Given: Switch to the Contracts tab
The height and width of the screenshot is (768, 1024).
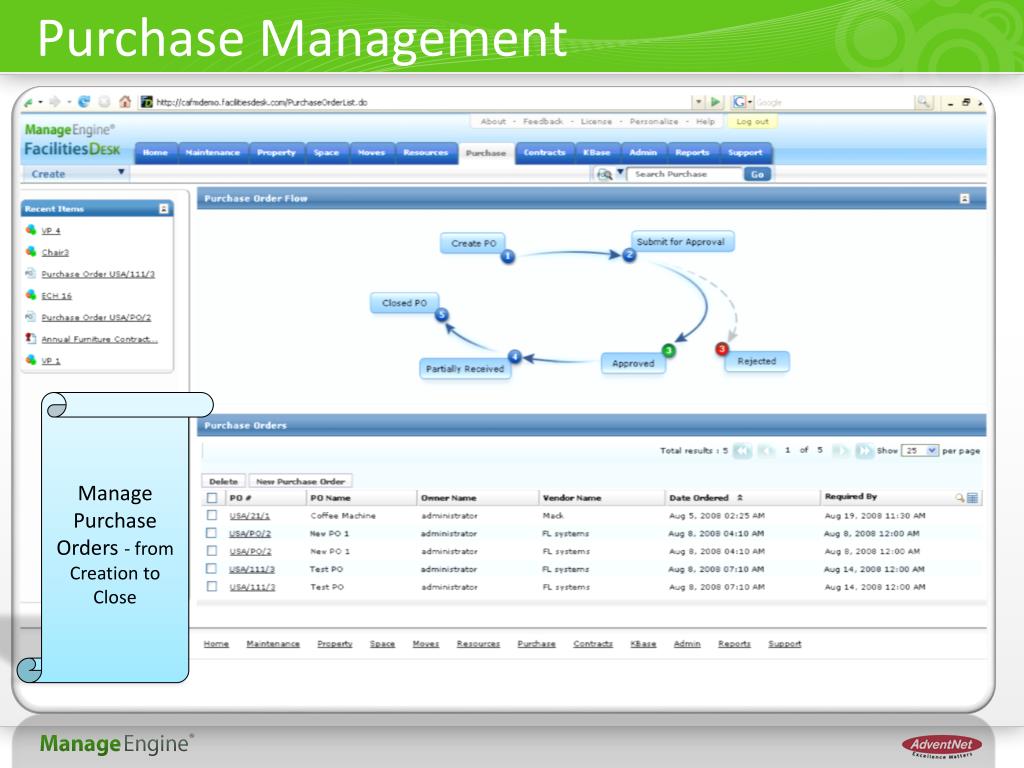Looking at the screenshot, I should pos(545,153).
